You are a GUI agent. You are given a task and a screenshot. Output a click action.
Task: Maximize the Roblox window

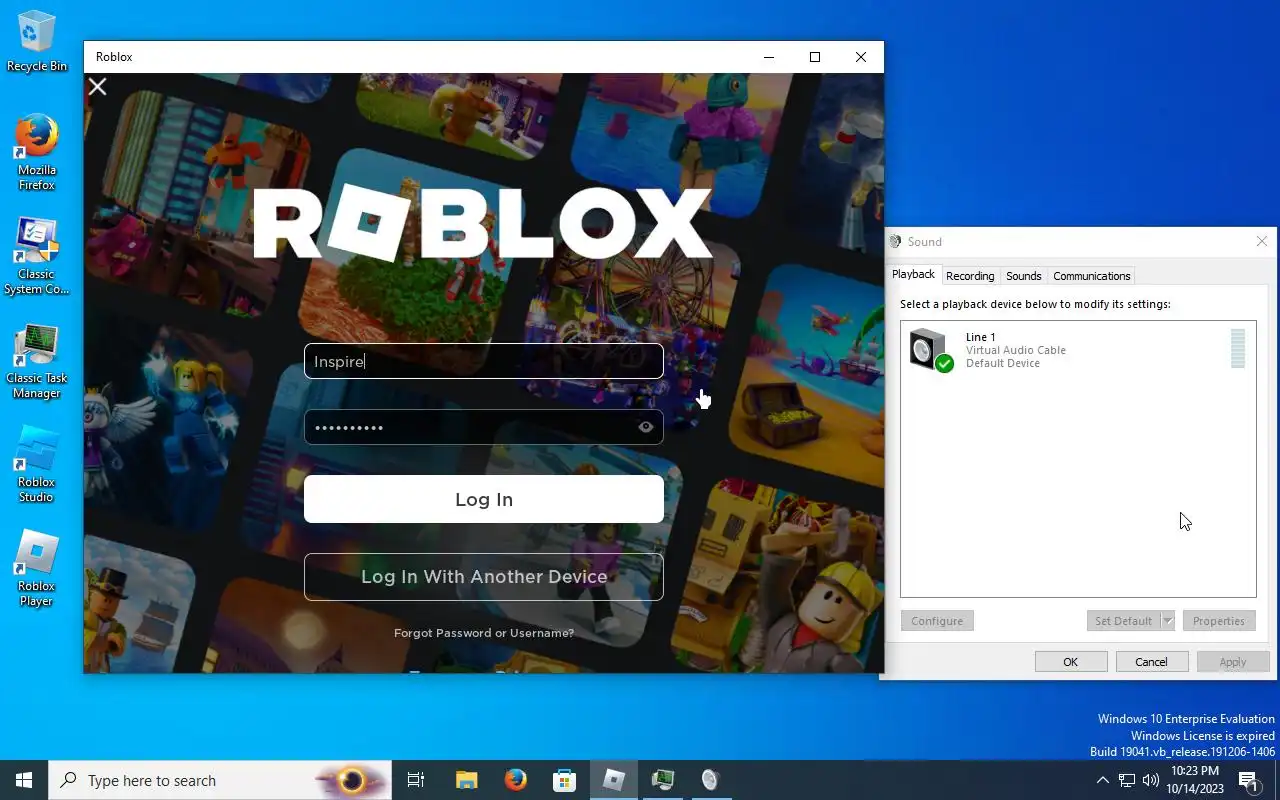[815, 57]
